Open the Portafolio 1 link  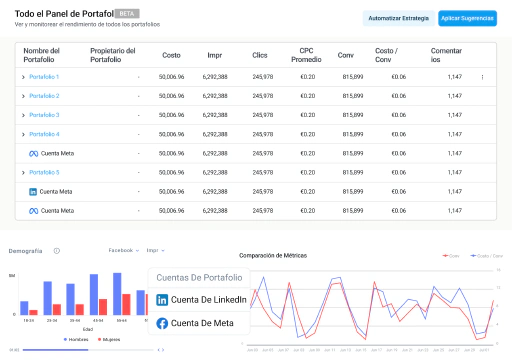(x=44, y=77)
